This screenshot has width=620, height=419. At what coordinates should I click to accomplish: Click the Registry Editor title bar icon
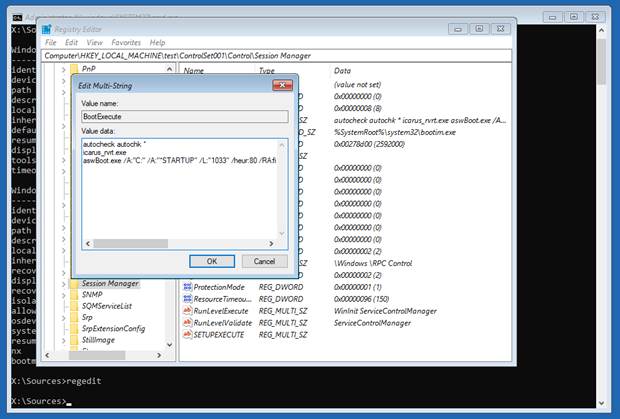click(47, 29)
